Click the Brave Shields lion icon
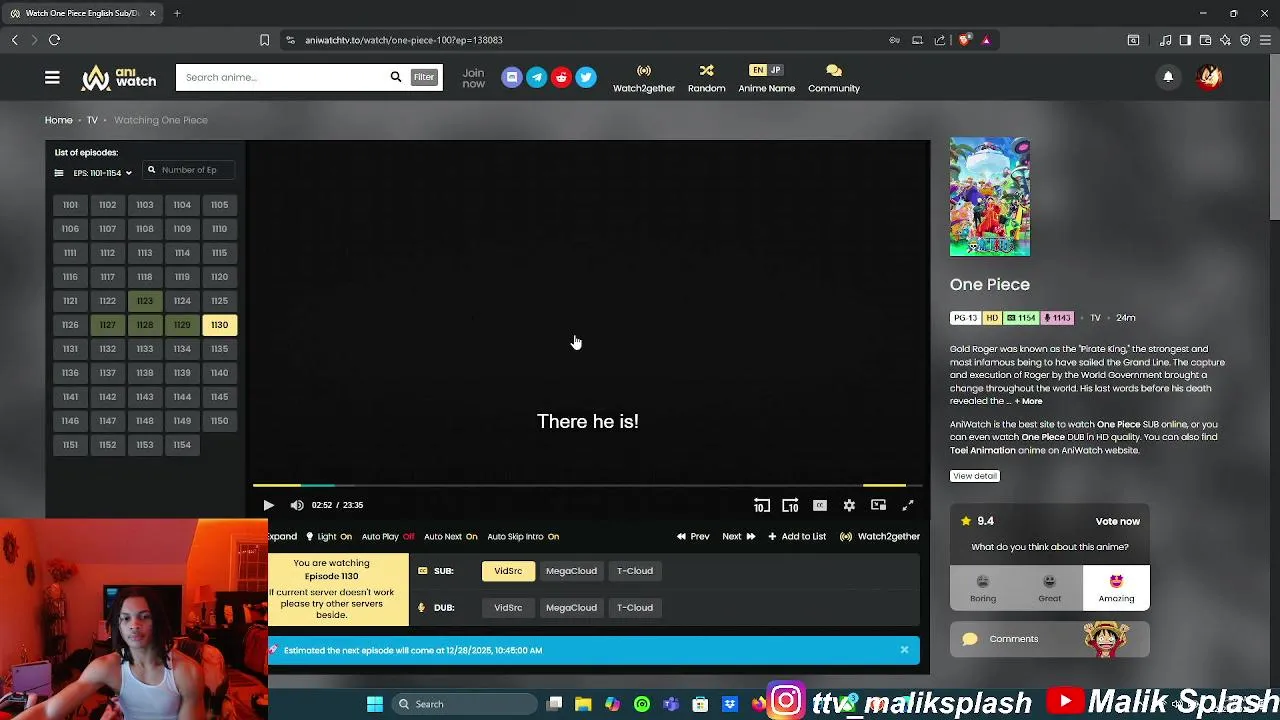 click(964, 40)
